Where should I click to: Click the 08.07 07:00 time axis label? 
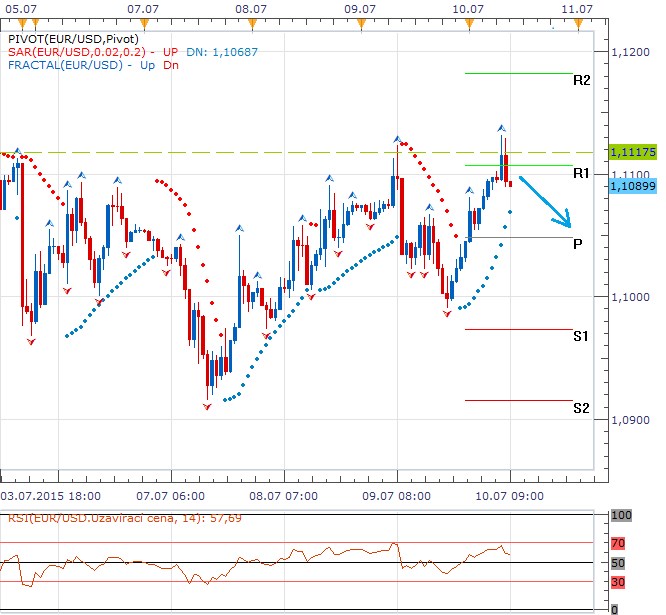pos(283,496)
